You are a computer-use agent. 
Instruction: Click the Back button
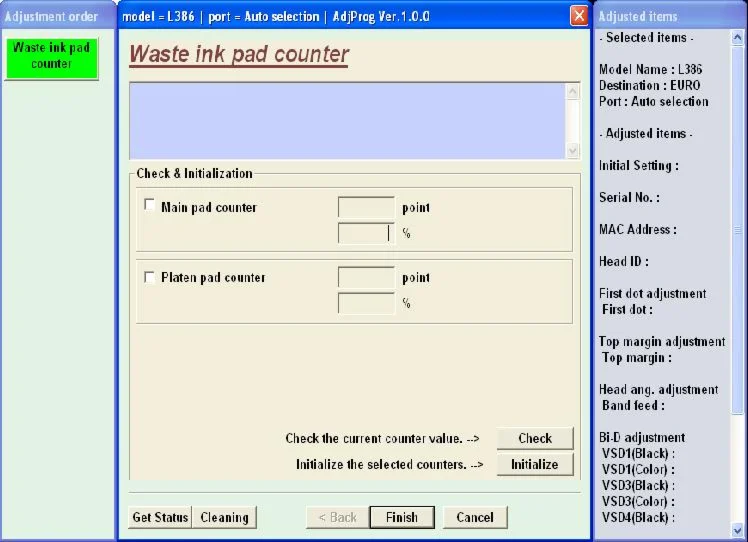point(337,517)
